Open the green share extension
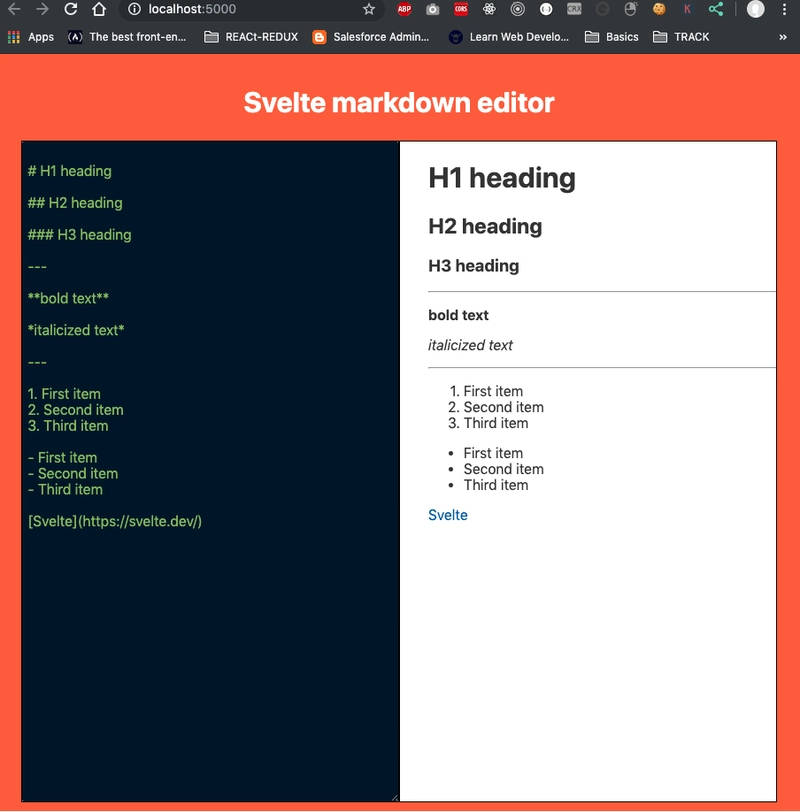Screen dimensions: 800x812 point(716,9)
